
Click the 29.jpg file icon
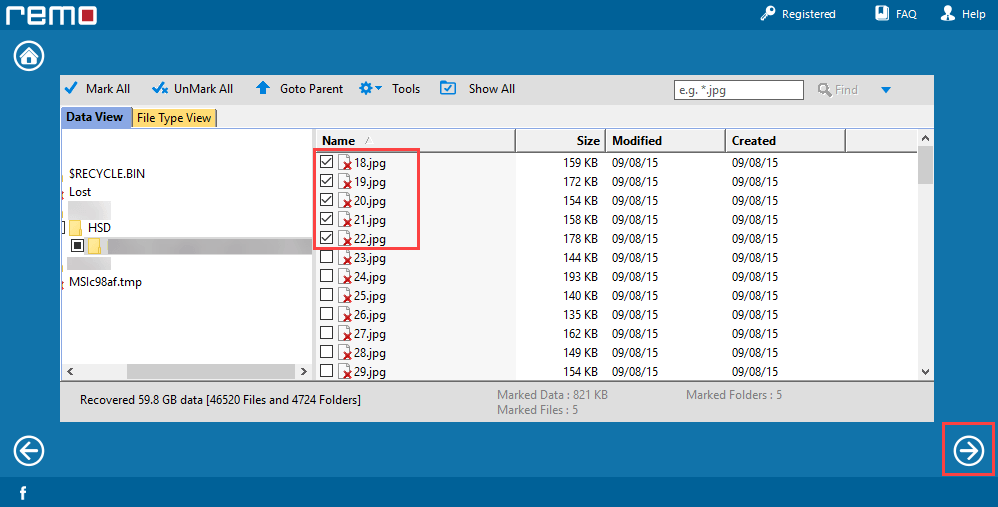[345, 372]
